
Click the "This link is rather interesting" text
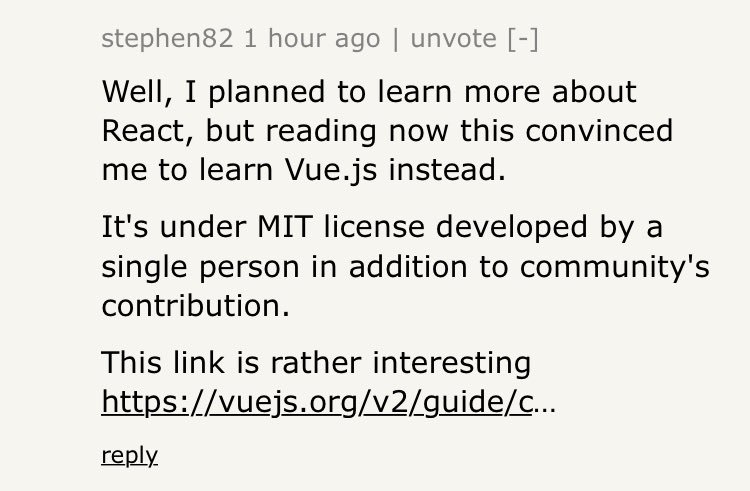coord(316,362)
